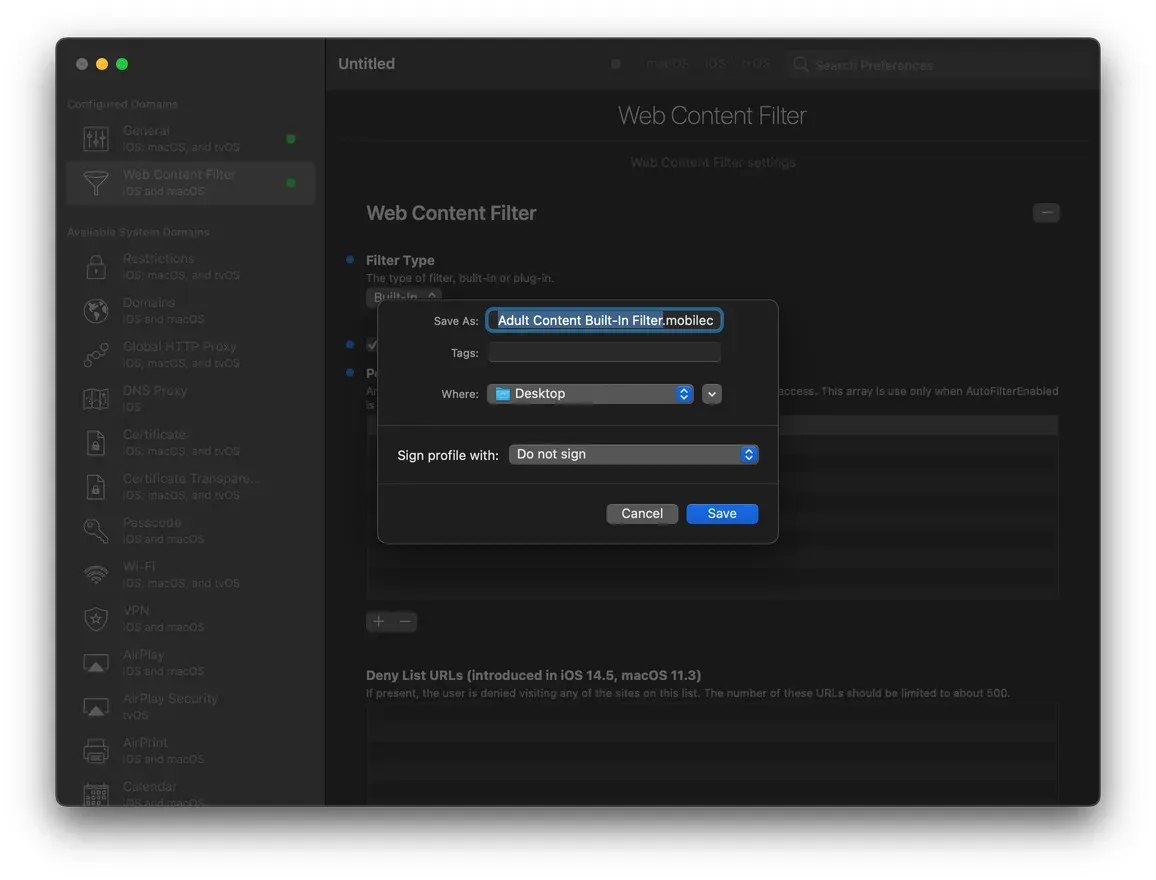Viewport: 1156px width, 880px height.
Task: Select the Certificate payload icon
Action: pyautogui.click(x=95, y=441)
